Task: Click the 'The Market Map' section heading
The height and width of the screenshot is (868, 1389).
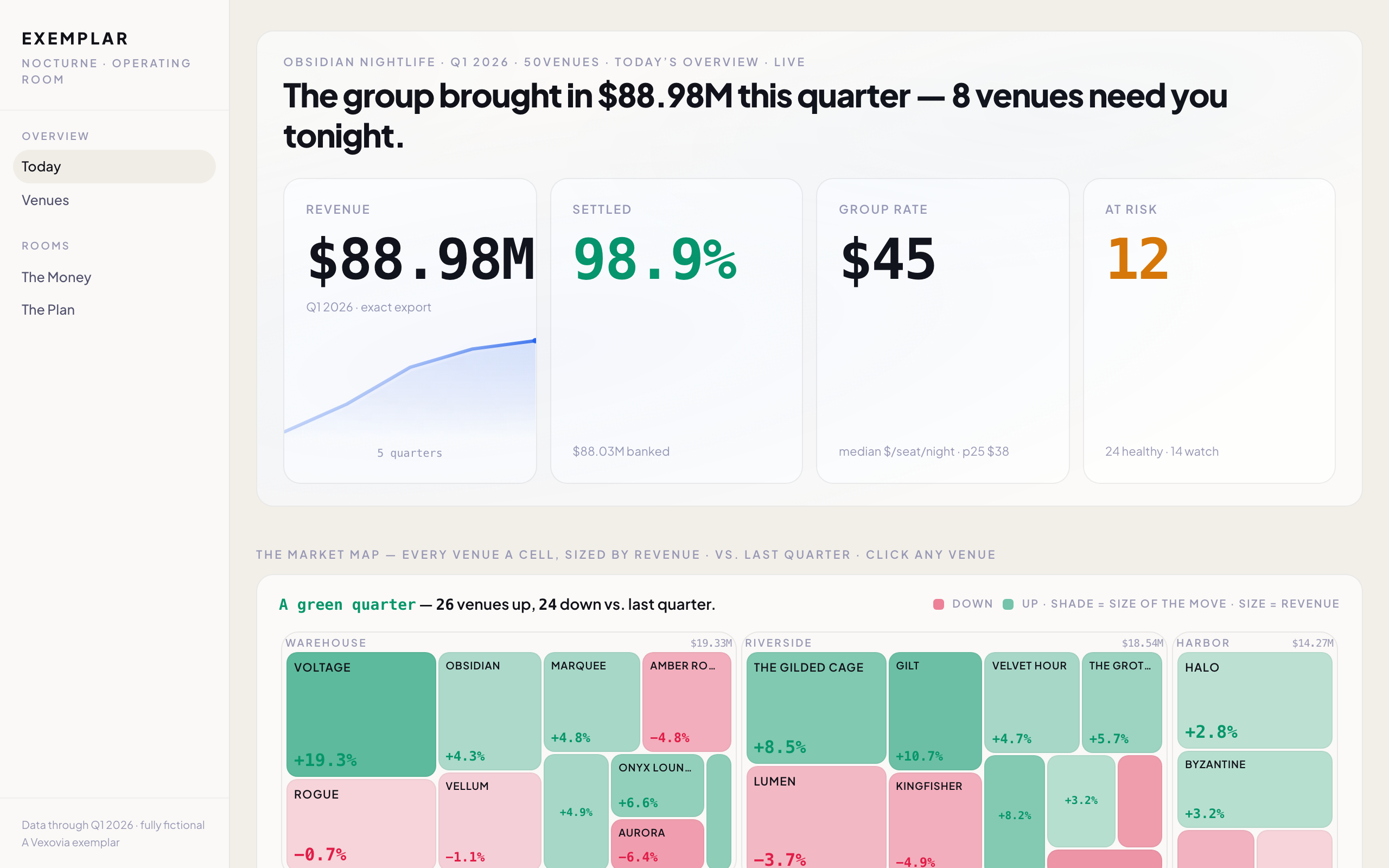Action: (x=626, y=554)
